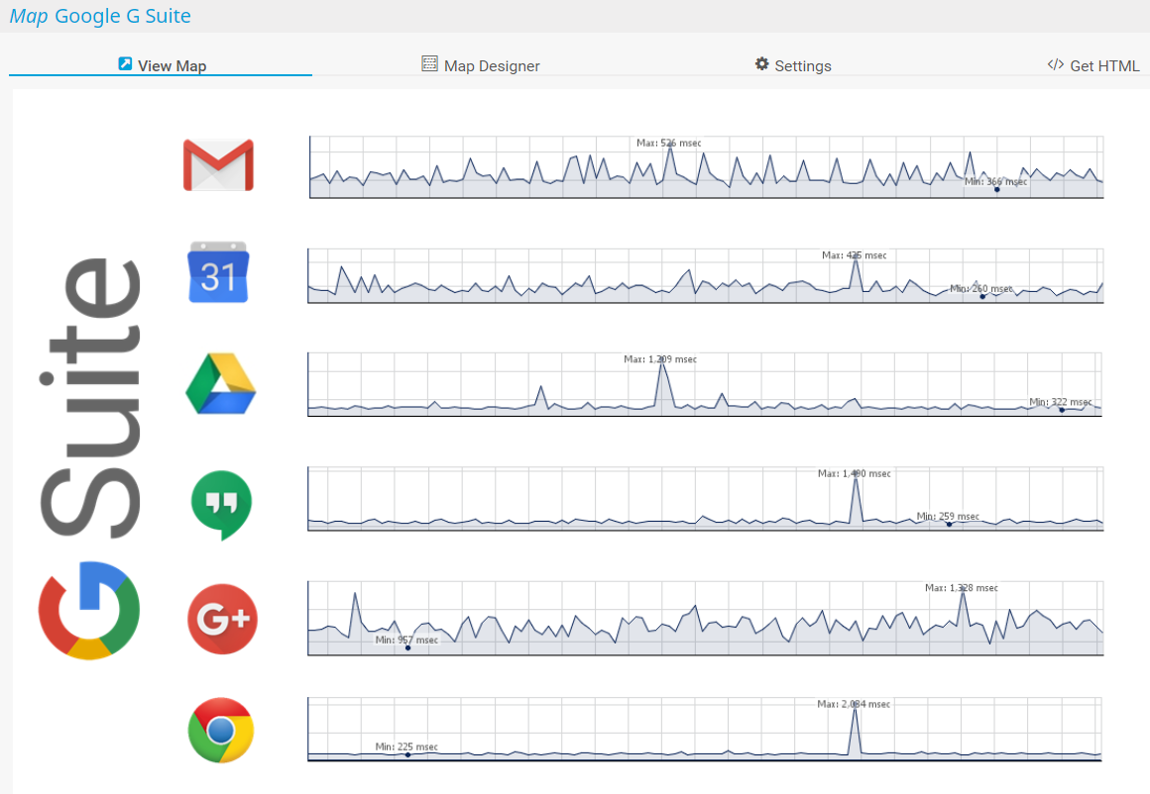
Task: Click the Gmail response time graph
Action: coord(706,167)
